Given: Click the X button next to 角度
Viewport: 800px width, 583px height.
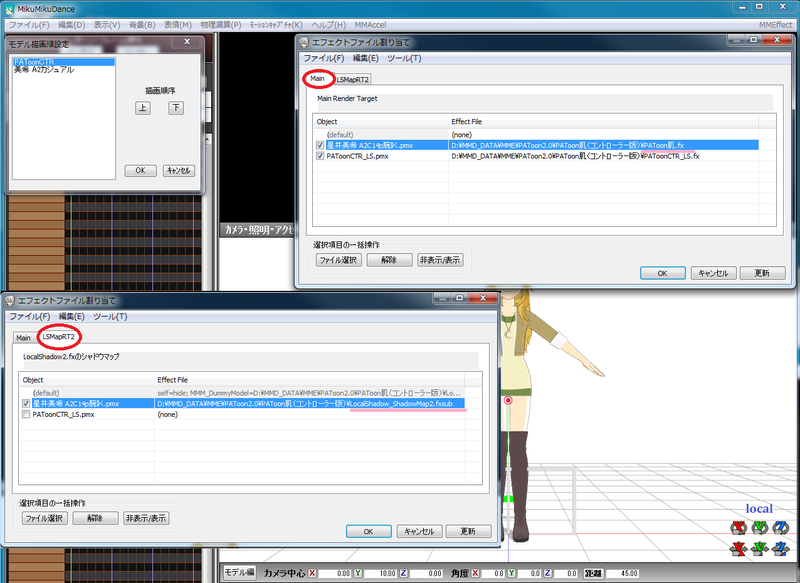Looking at the screenshot, I should (x=475, y=573).
